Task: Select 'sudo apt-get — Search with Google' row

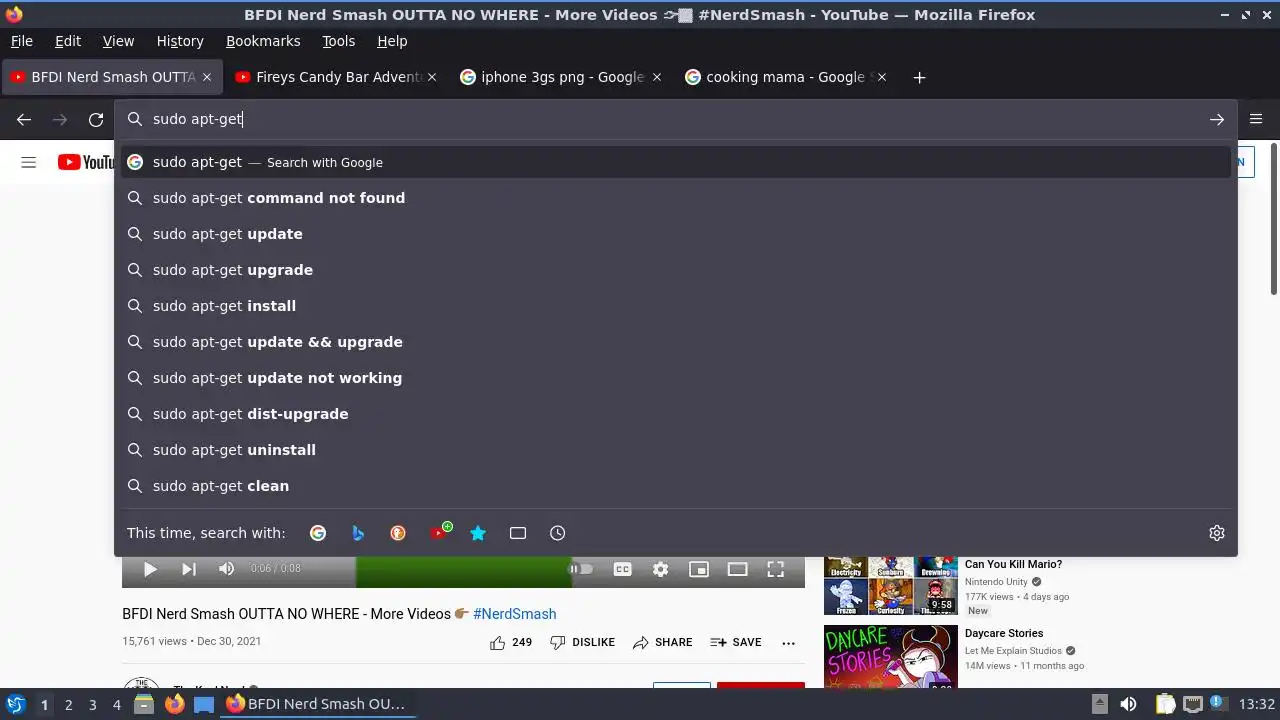Action: pos(675,162)
